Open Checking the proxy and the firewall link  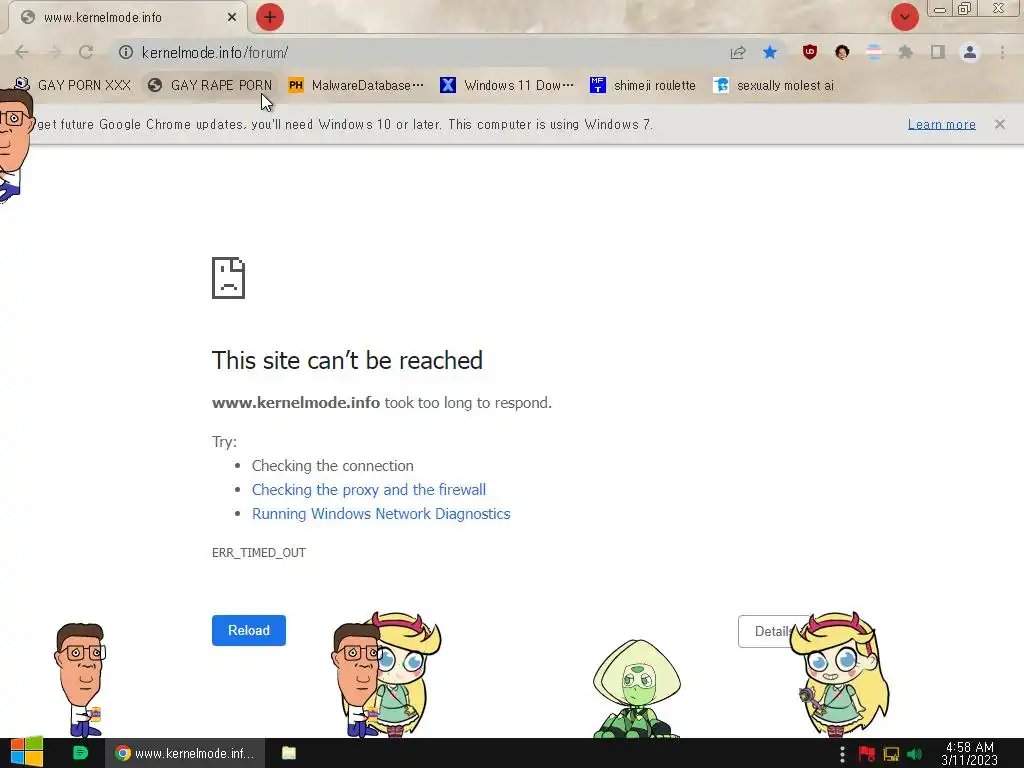369,490
